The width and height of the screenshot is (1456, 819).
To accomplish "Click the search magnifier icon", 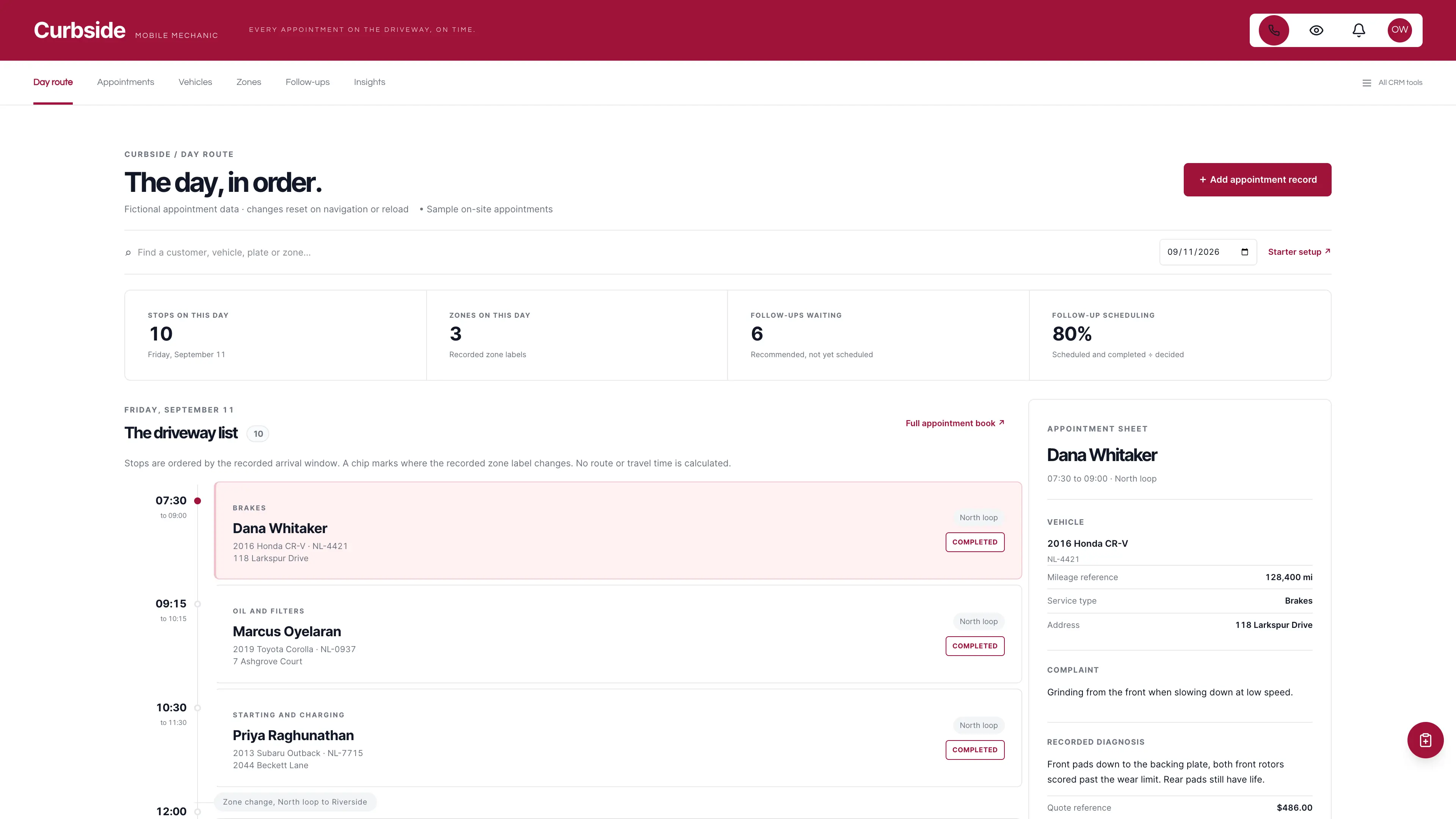I will pos(128,253).
